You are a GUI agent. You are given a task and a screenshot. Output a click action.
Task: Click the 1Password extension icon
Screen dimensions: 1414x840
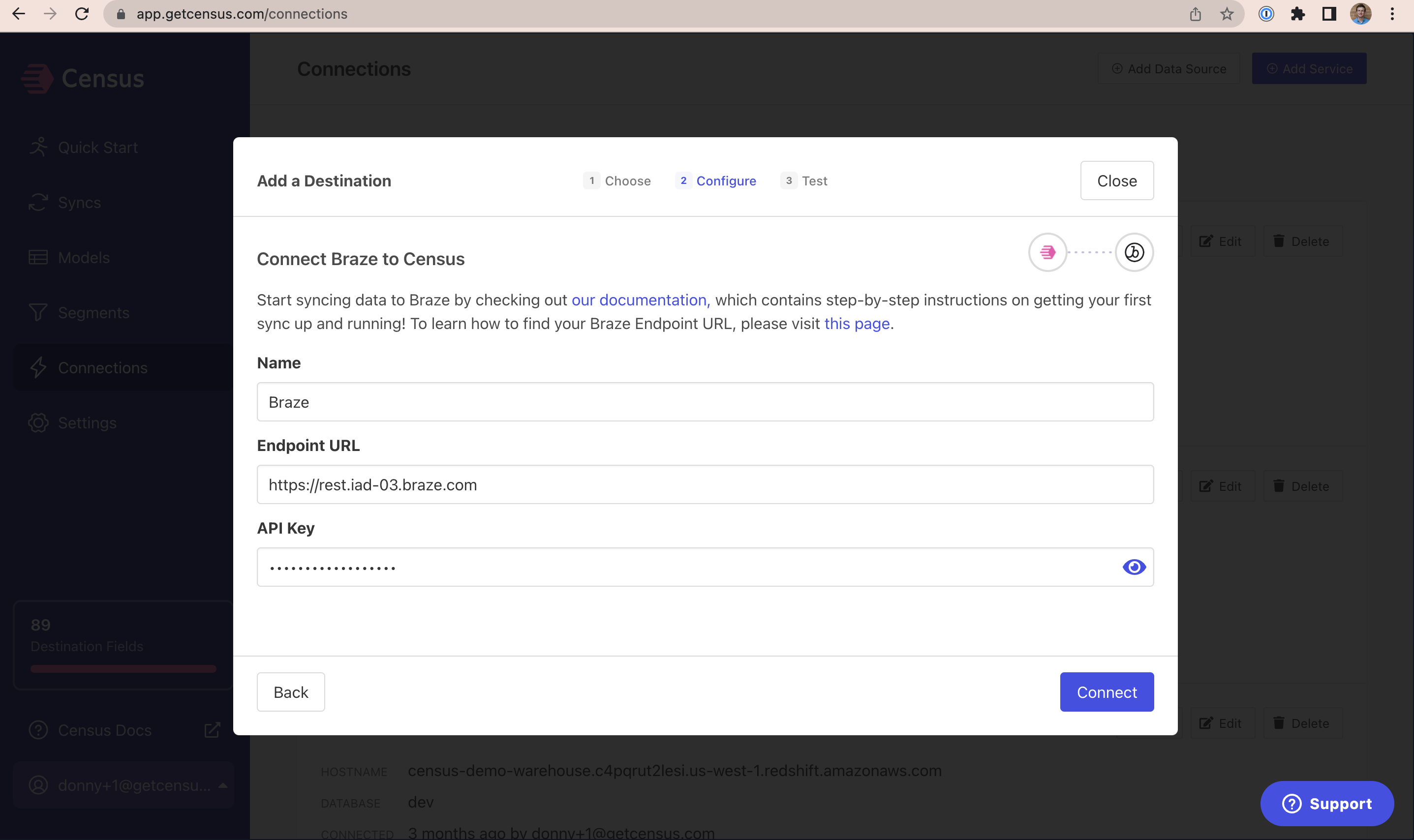[1266, 14]
